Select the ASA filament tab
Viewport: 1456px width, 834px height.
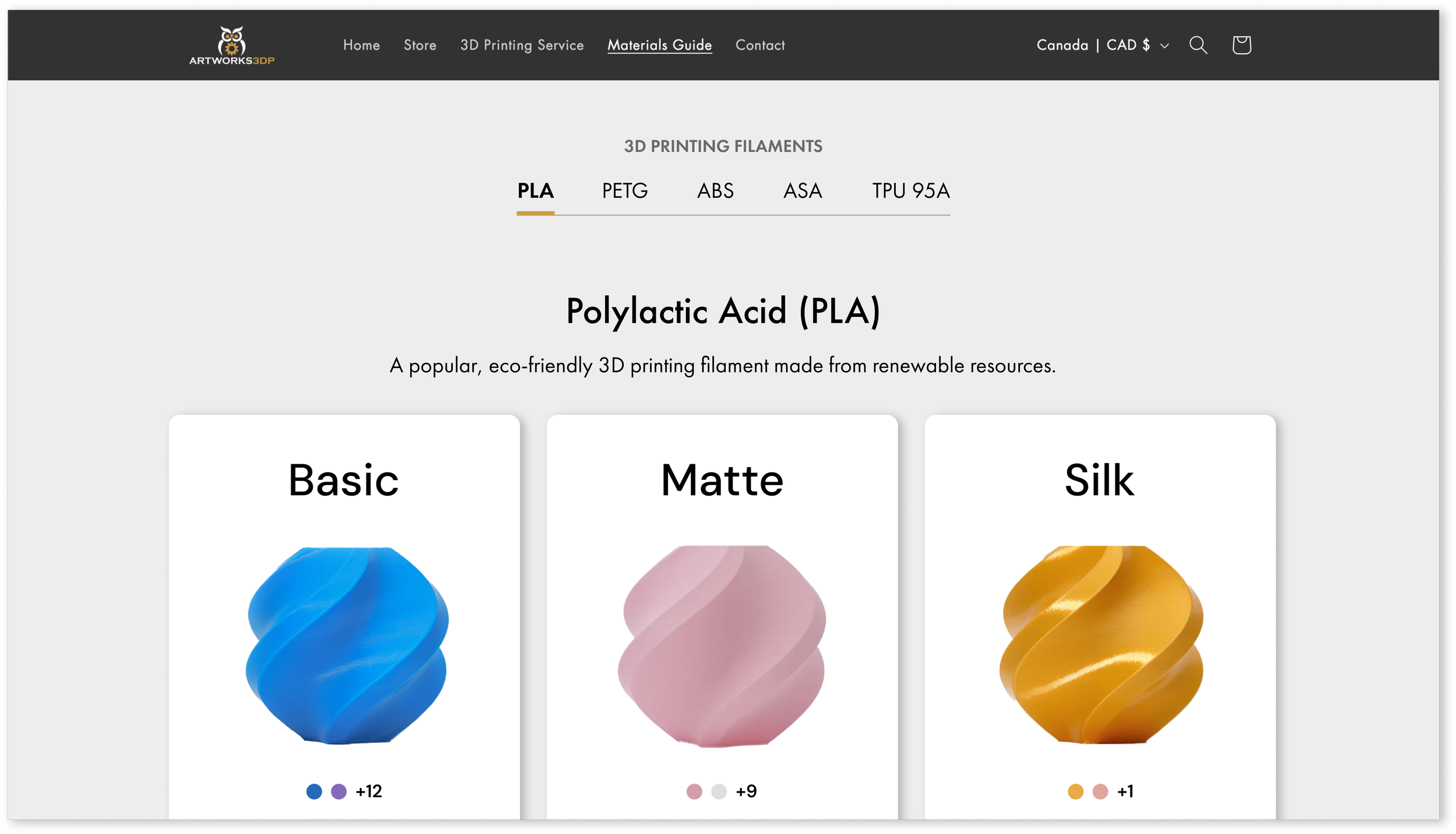click(803, 191)
